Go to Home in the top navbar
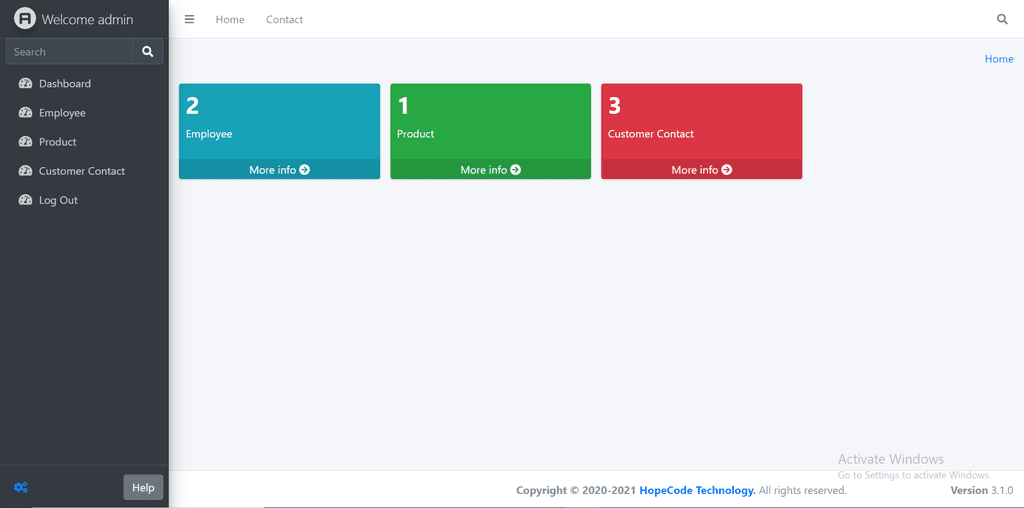Screen dimensions: 1024x508 [x=230, y=20]
